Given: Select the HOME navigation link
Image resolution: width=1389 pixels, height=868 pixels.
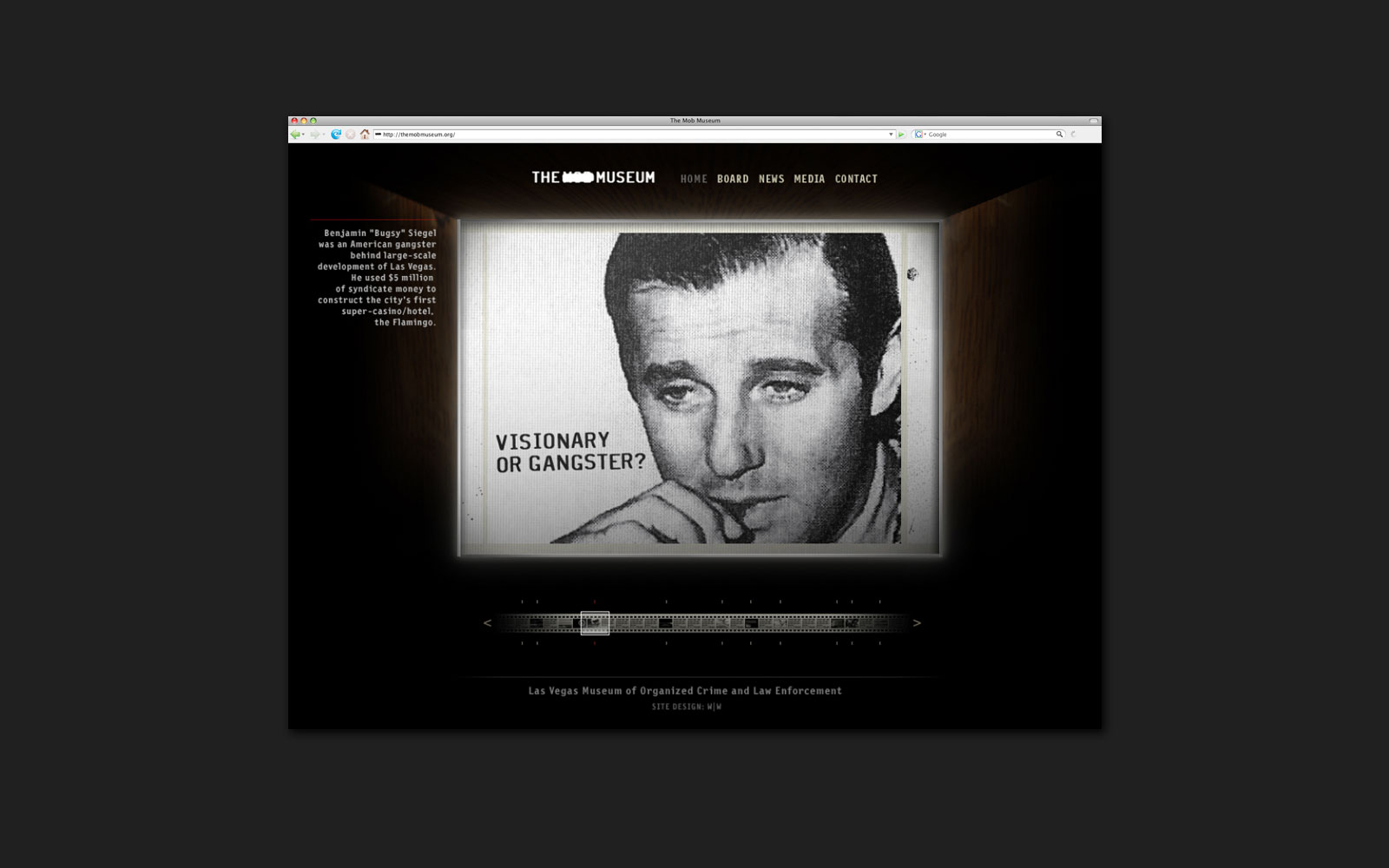Looking at the screenshot, I should 694,179.
